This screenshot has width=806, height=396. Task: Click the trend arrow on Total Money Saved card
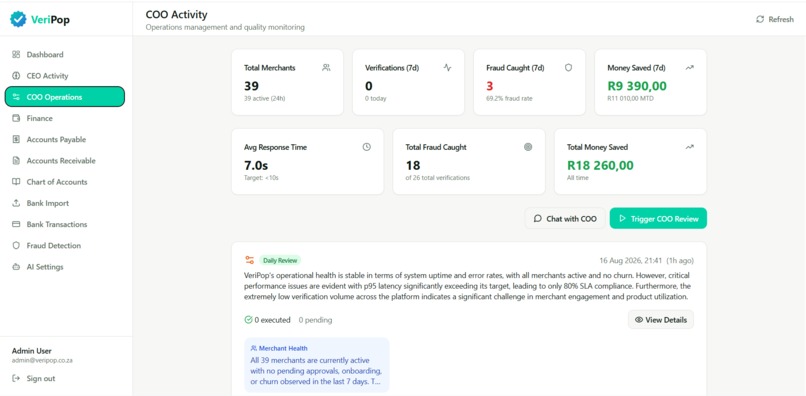[x=690, y=147]
